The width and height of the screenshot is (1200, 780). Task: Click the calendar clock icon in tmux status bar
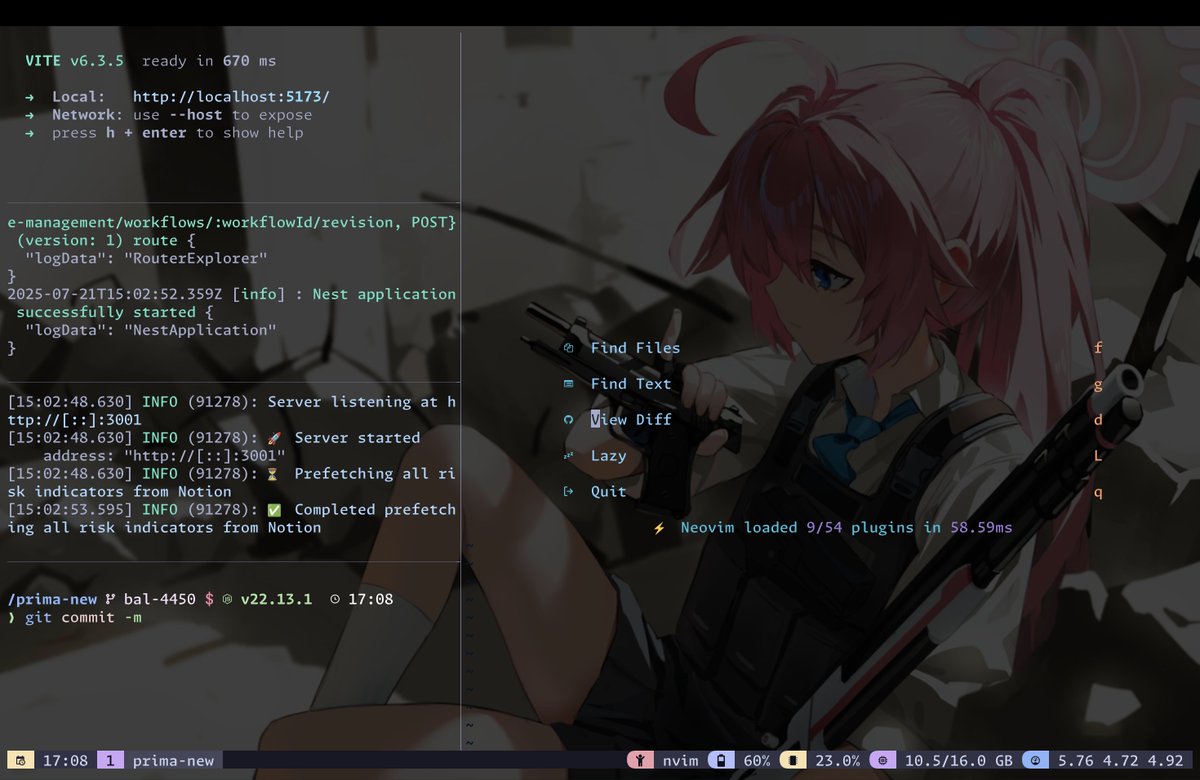21,761
